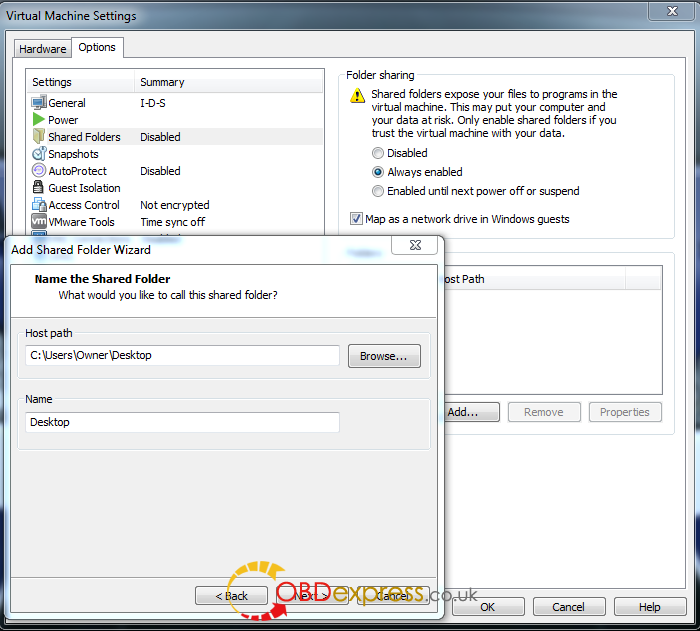Viewport: 700px width, 631px height.
Task: Toggle Map as a network drive checkbox
Action: coord(356,219)
